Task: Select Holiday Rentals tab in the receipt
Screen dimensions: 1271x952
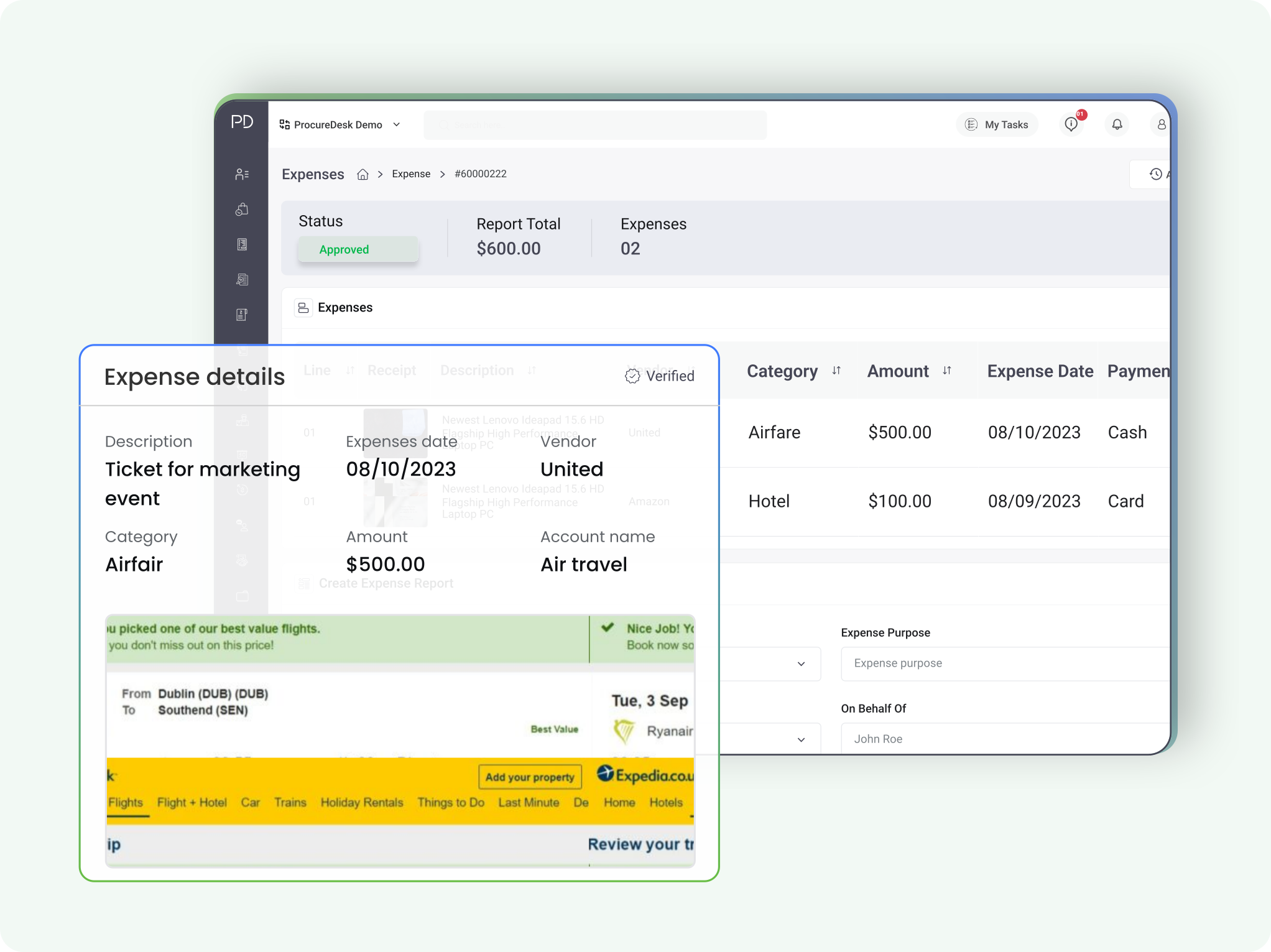Action: coord(362,803)
